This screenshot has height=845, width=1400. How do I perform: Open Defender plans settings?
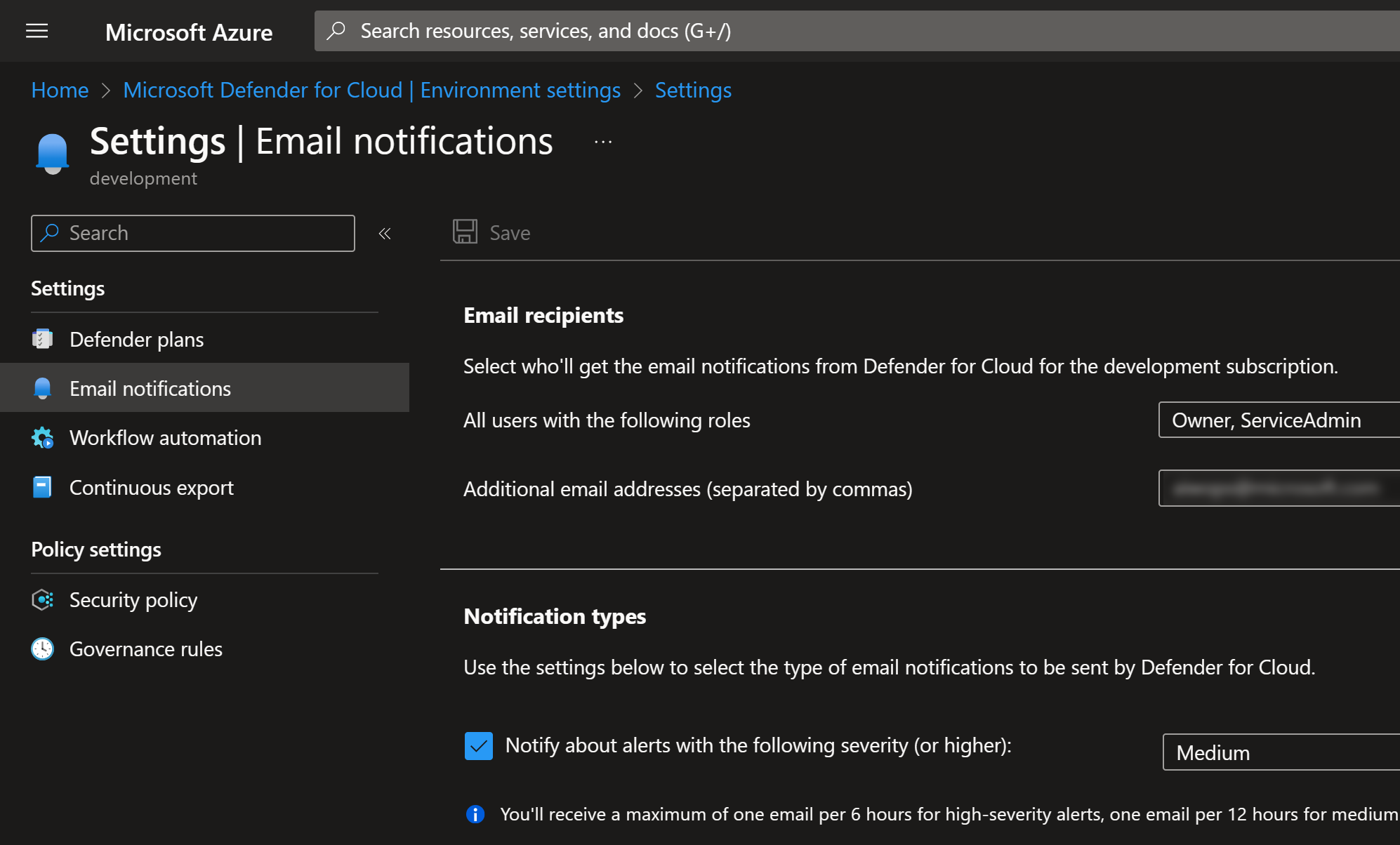204,339
